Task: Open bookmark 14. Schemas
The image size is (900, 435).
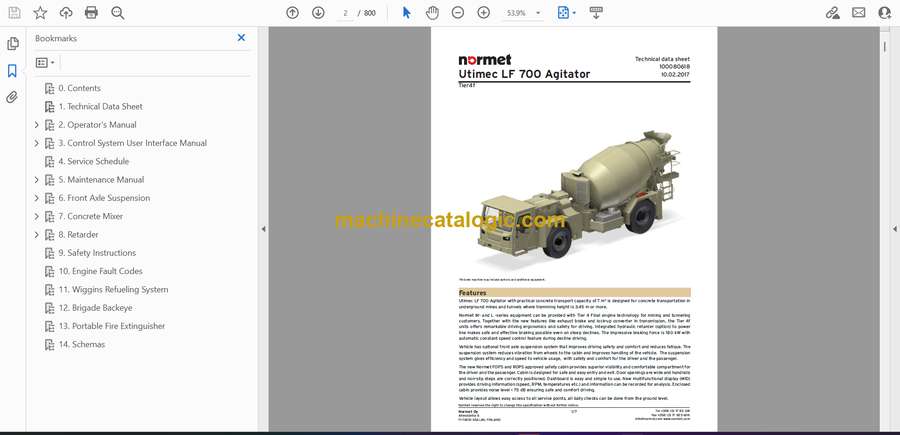Action: [x=82, y=344]
